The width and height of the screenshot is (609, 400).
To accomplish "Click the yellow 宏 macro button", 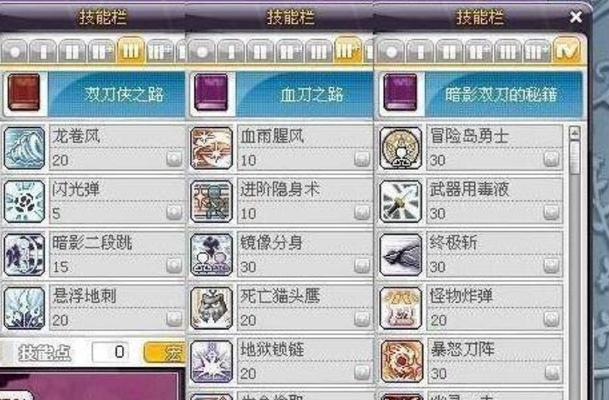I will click(x=165, y=352).
